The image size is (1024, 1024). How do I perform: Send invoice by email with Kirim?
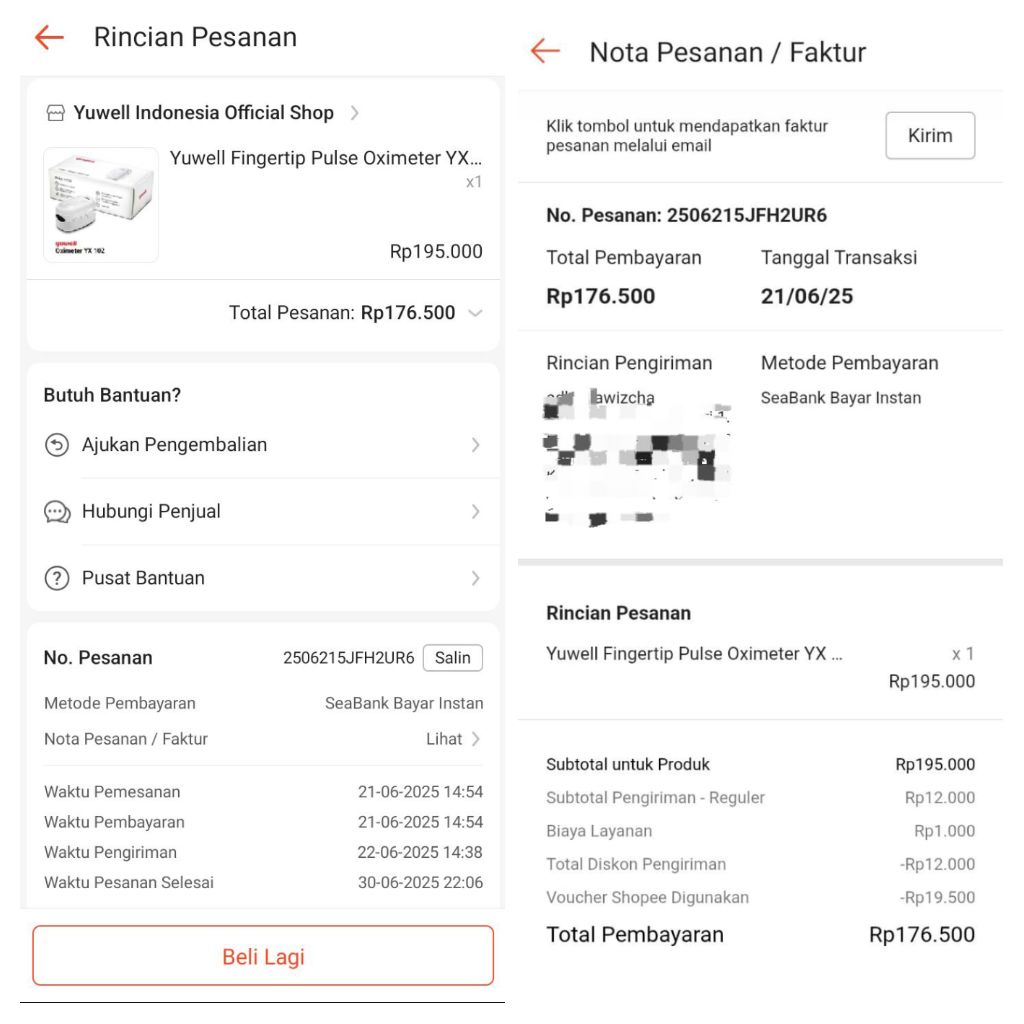[929, 136]
